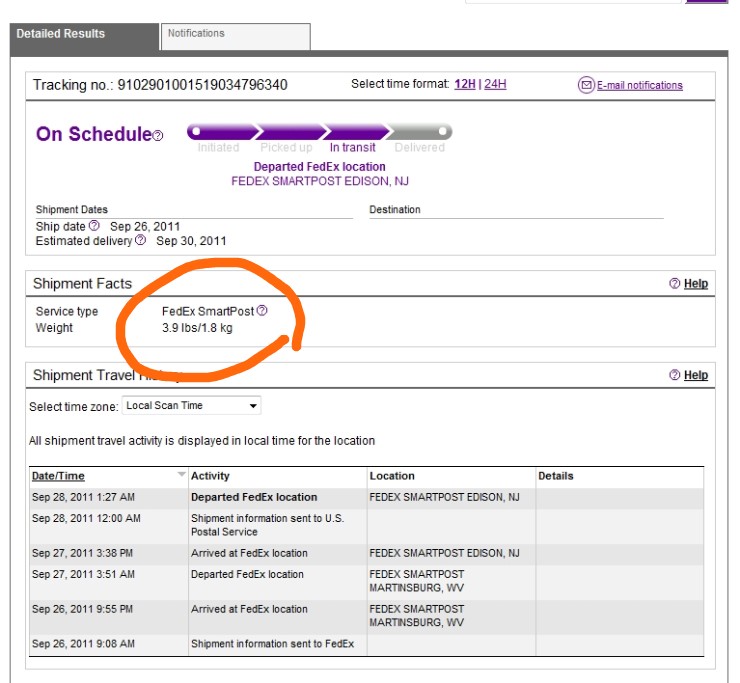Click the On Schedule status heading
This screenshot has width=740, height=683.
tap(94, 134)
